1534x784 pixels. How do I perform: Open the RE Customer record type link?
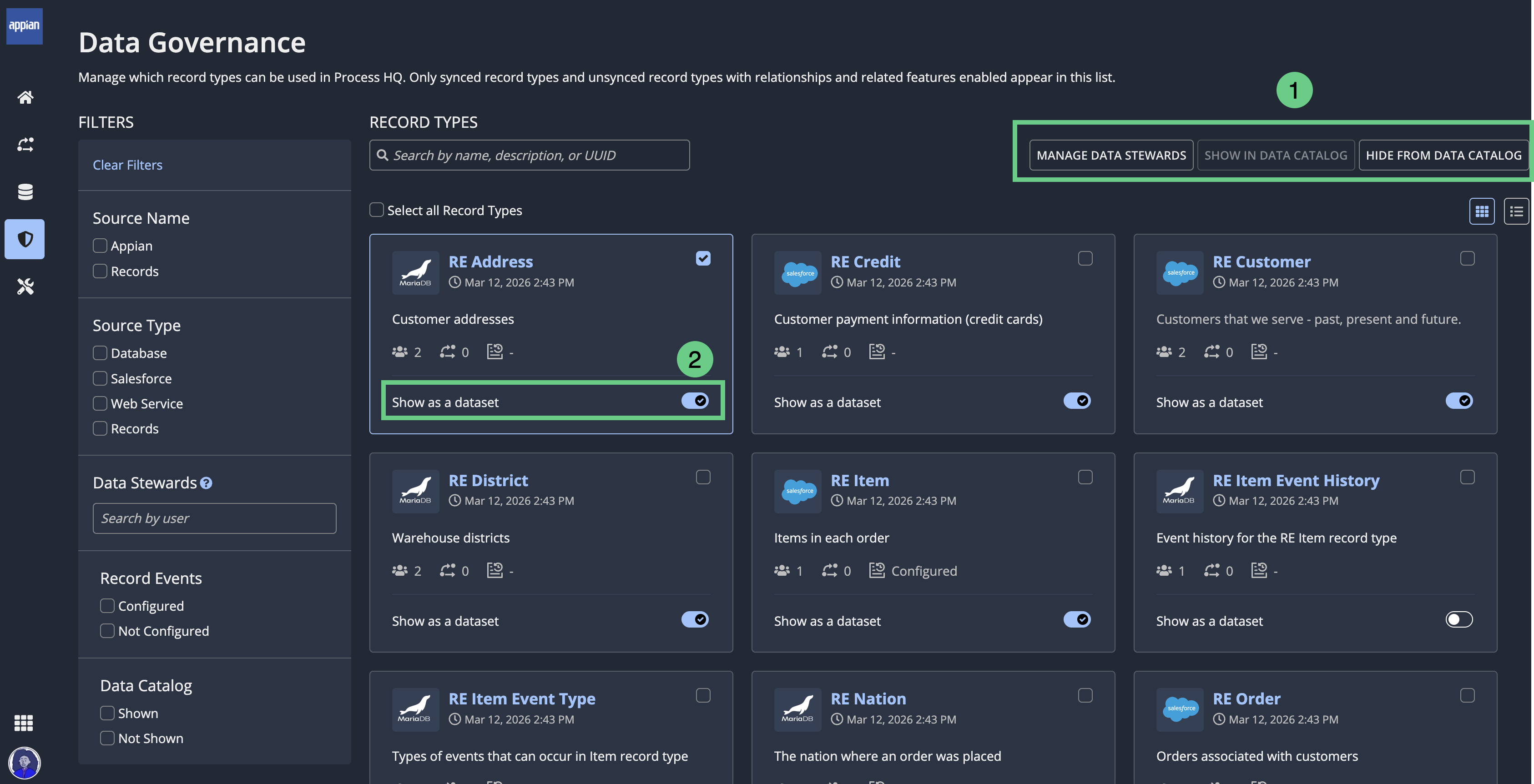point(1261,262)
